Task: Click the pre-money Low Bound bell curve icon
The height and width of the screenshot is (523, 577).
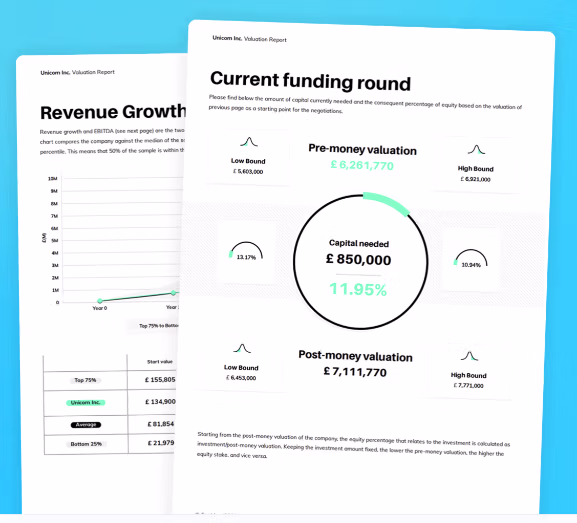Action: coord(249,142)
